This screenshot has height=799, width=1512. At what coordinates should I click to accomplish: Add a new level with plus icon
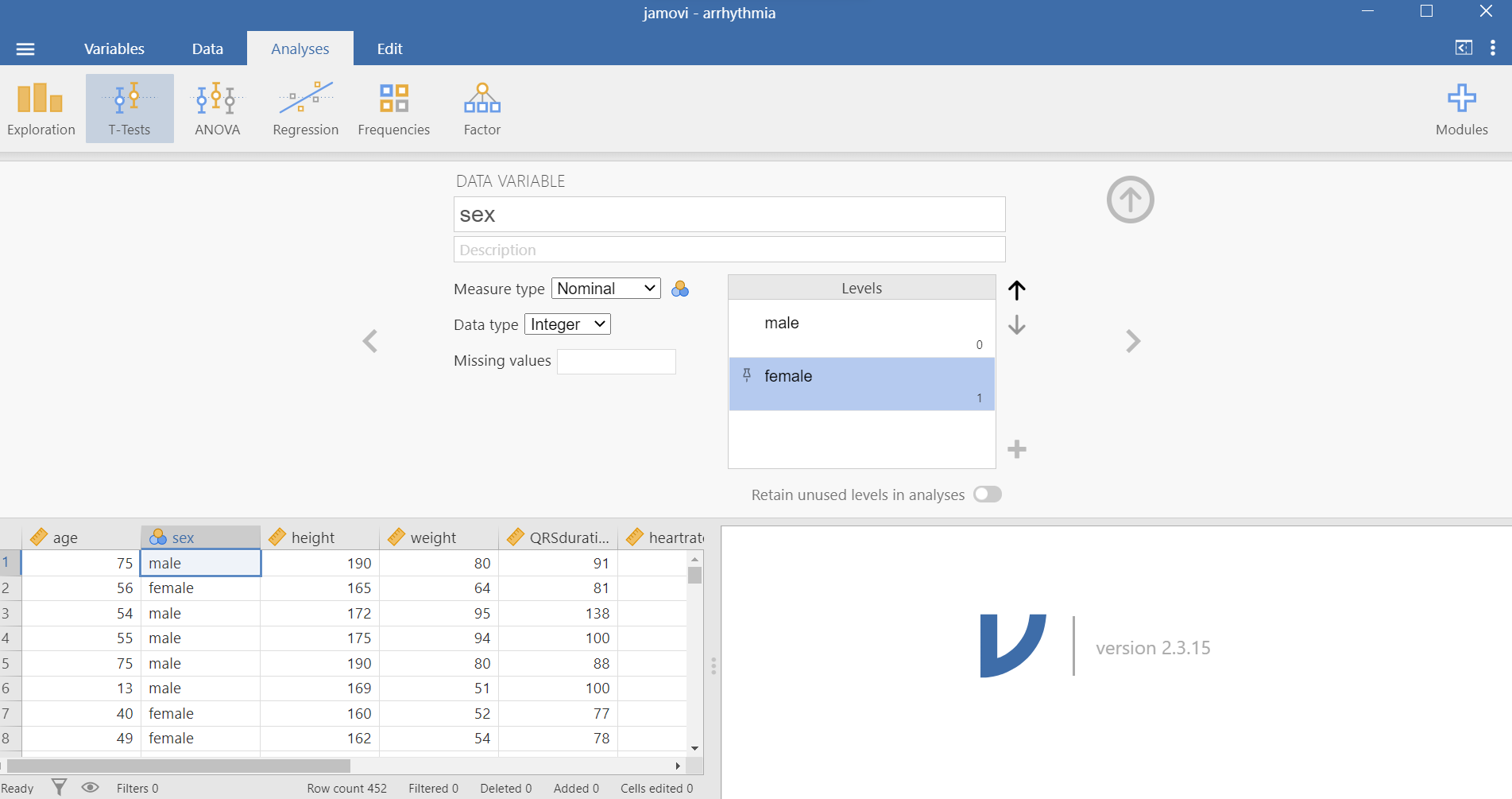click(x=1016, y=449)
